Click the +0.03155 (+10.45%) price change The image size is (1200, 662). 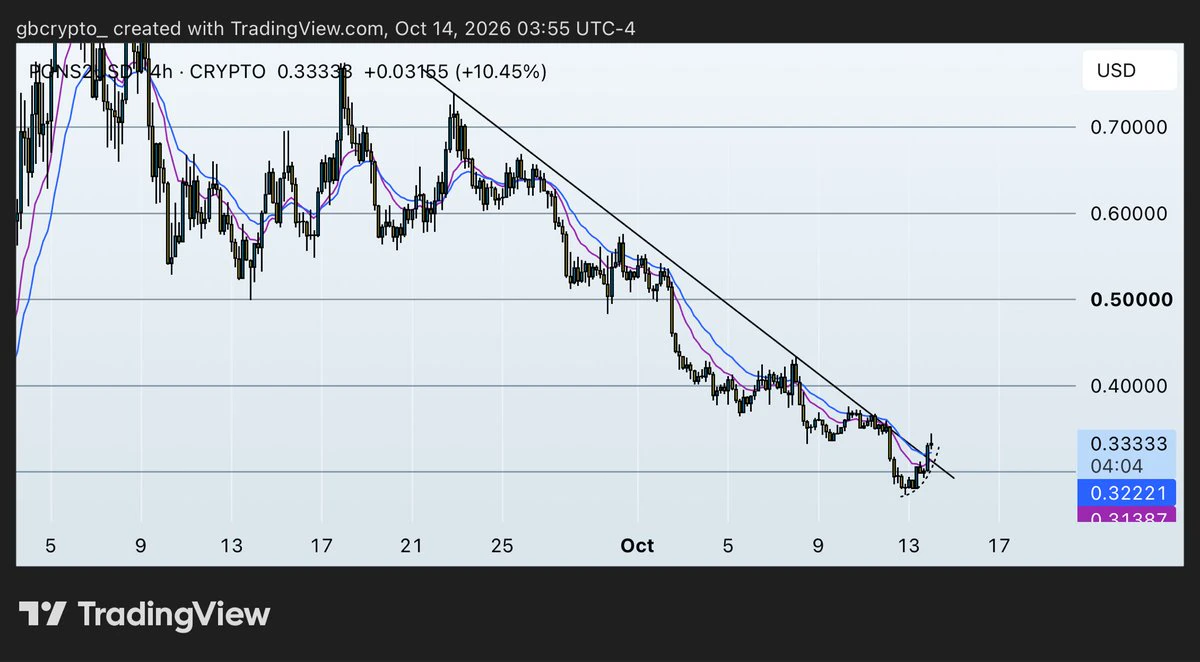coord(455,72)
